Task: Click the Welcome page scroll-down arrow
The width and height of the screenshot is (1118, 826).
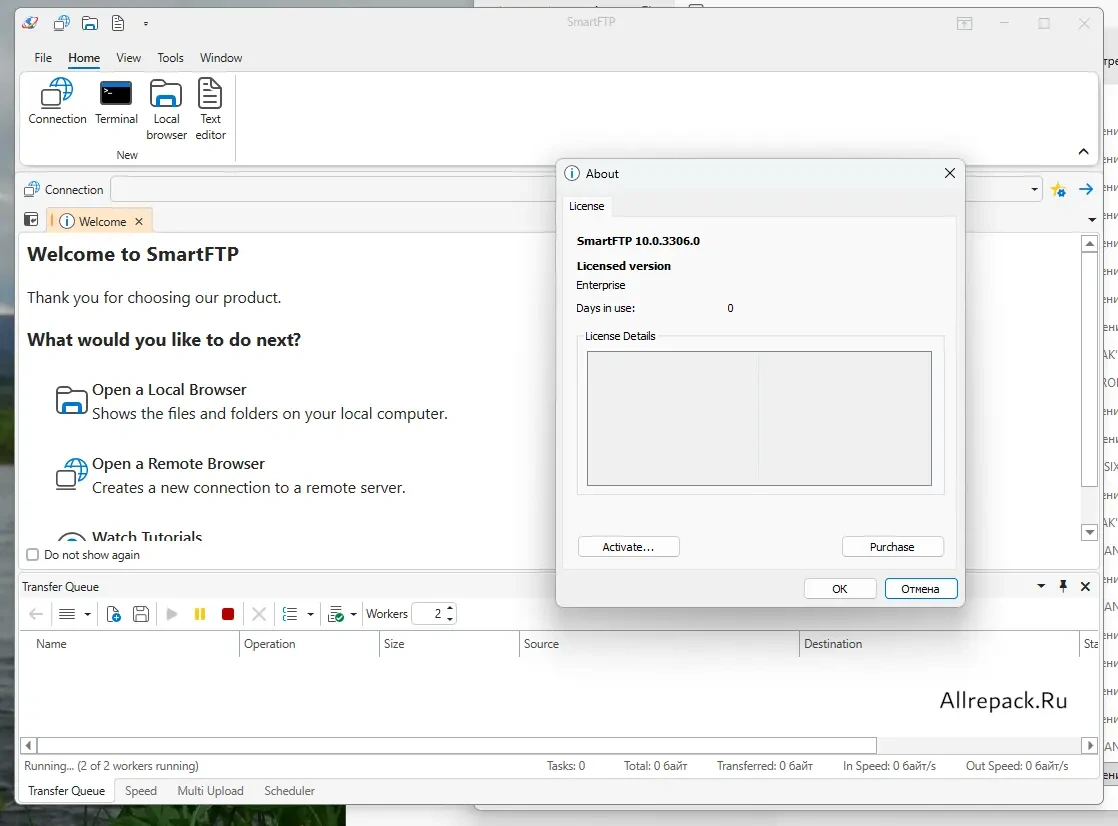Action: 1089,532
